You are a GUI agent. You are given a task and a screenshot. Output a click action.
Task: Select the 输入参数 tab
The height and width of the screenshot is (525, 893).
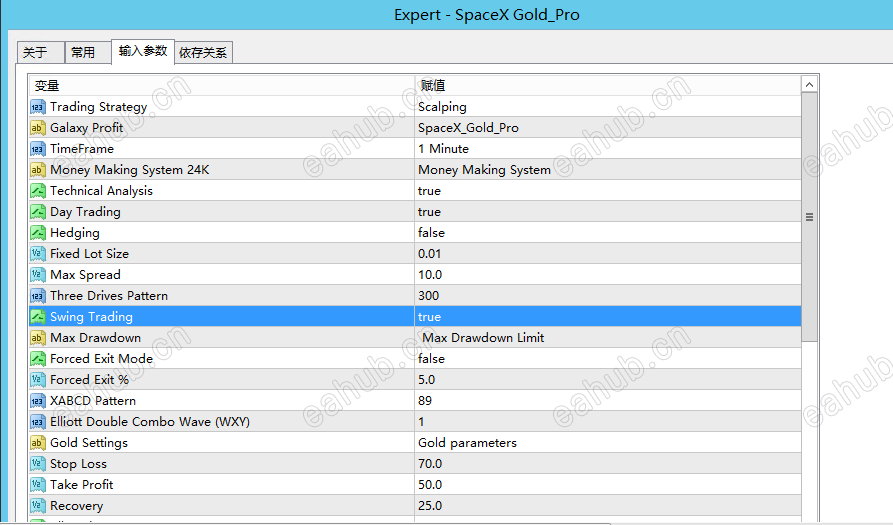pyautogui.click(x=142, y=51)
